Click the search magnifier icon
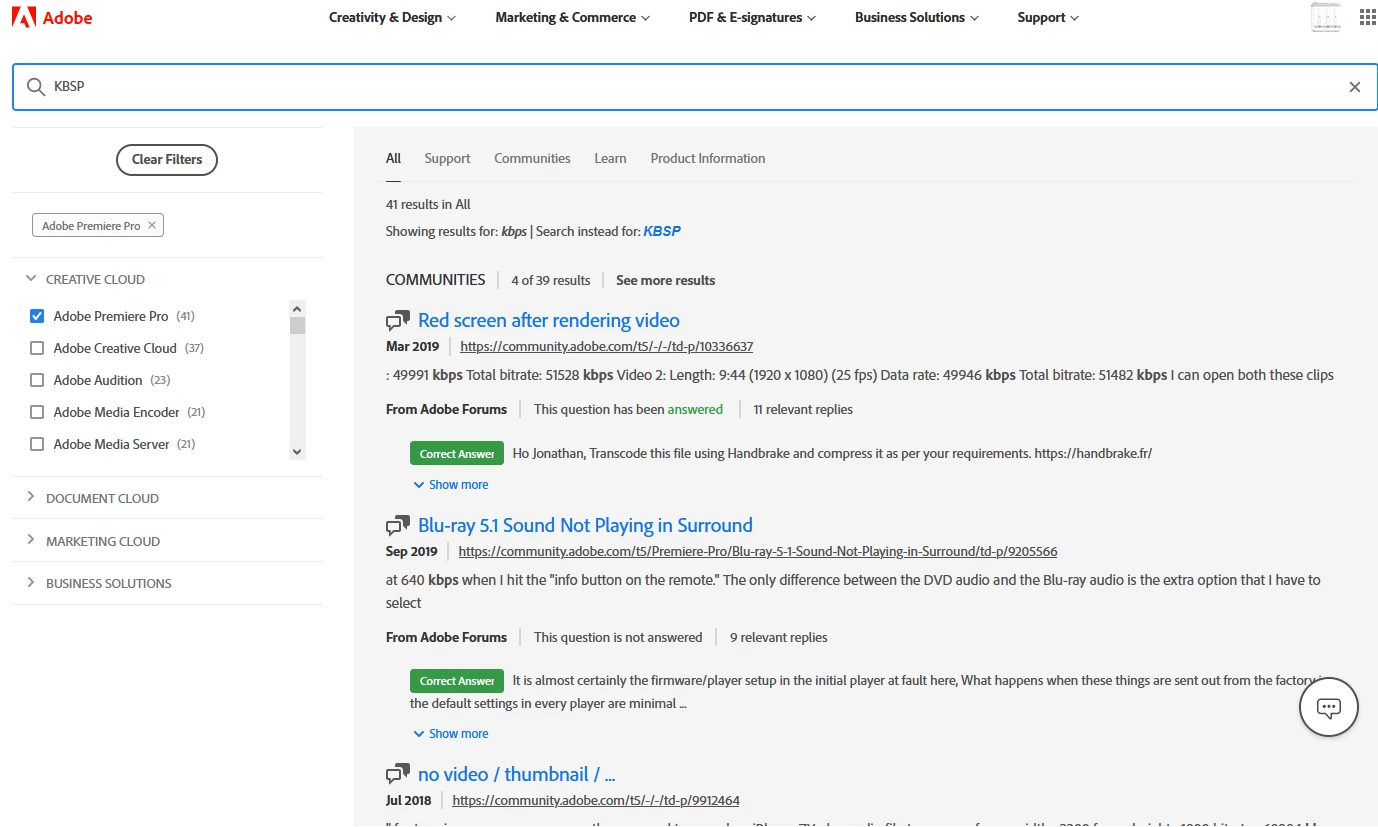1378x827 pixels. pos(36,87)
